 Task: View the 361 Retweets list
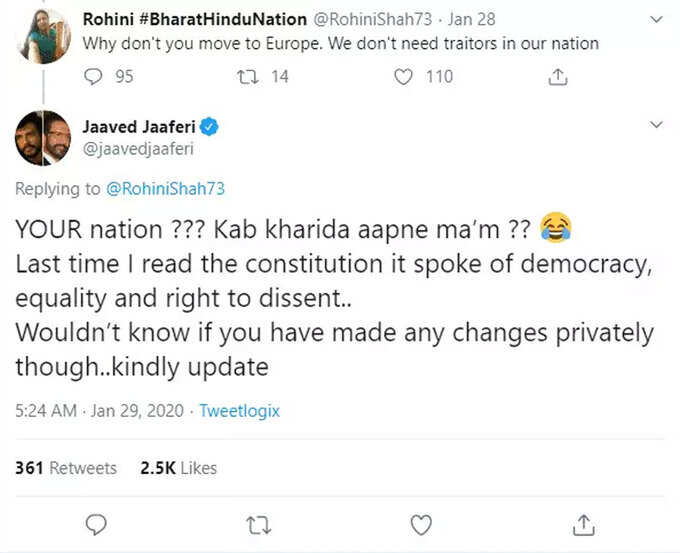pos(66,468)
